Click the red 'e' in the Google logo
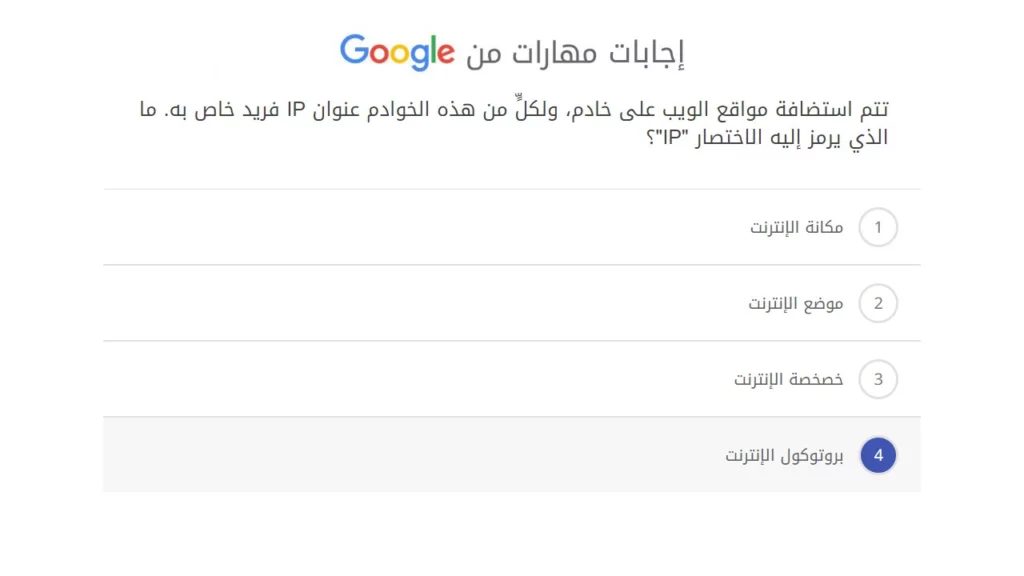 (x=447, y=53)
